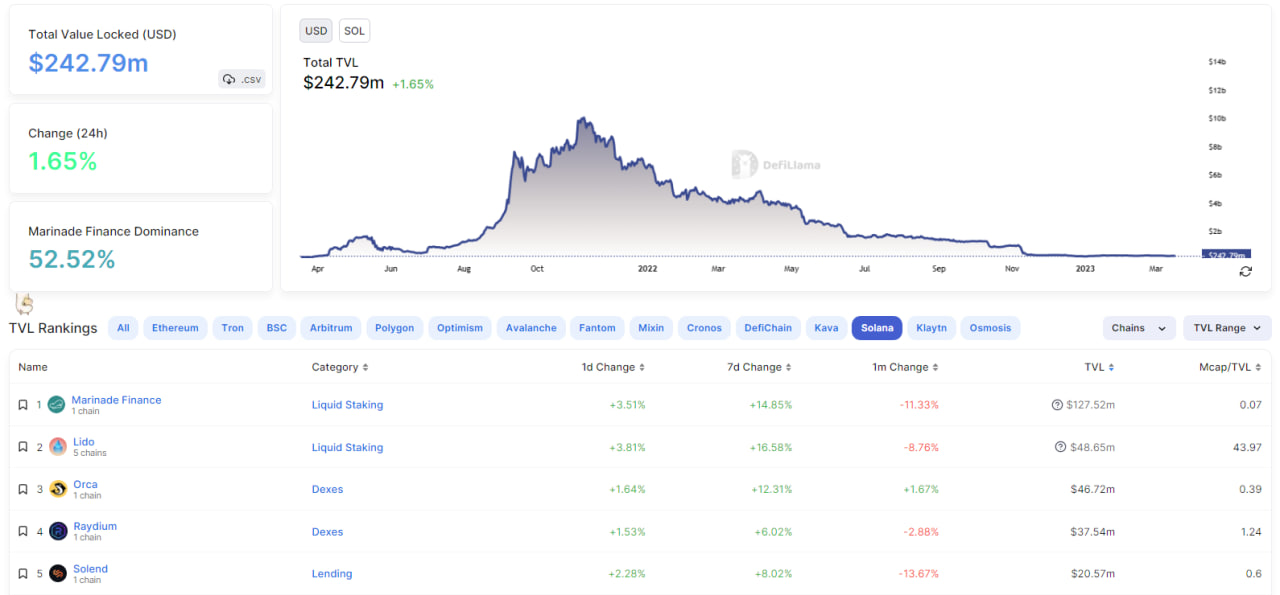Screen dimensions: 1280x595
Task: Click the chart refresh icon
Action: (x=1245, y=271)
